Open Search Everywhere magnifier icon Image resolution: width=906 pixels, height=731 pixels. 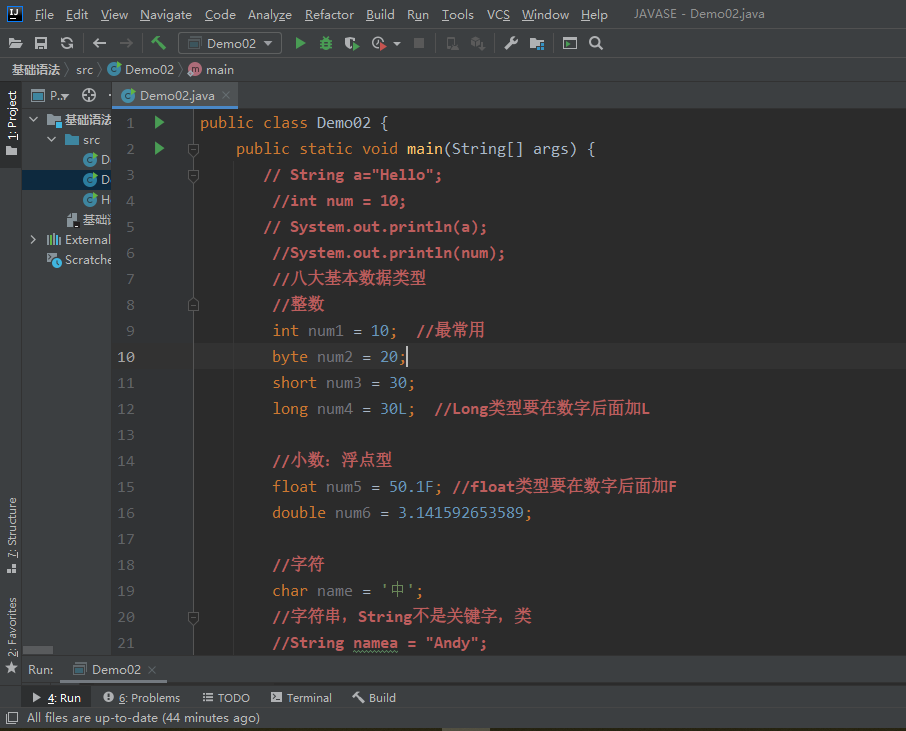[596, 44]
